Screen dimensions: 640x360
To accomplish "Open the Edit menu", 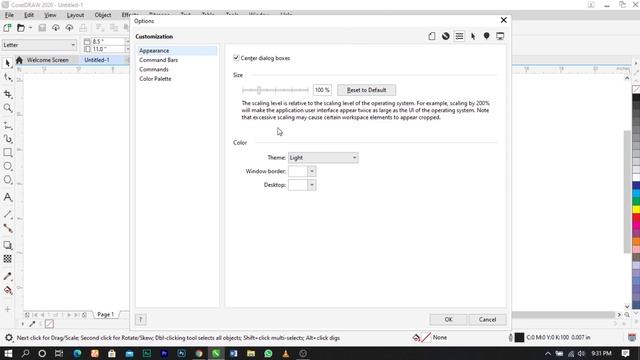I will 29,15.
